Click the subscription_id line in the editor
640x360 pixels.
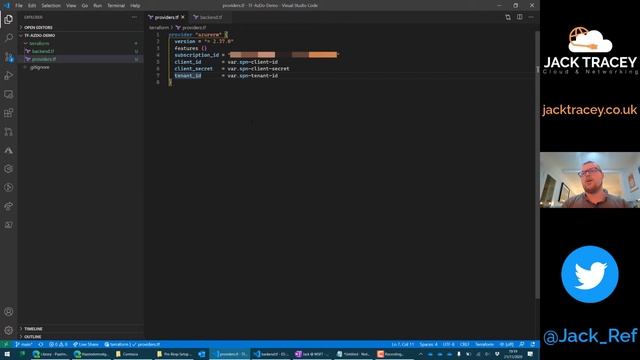pos(256,55)
